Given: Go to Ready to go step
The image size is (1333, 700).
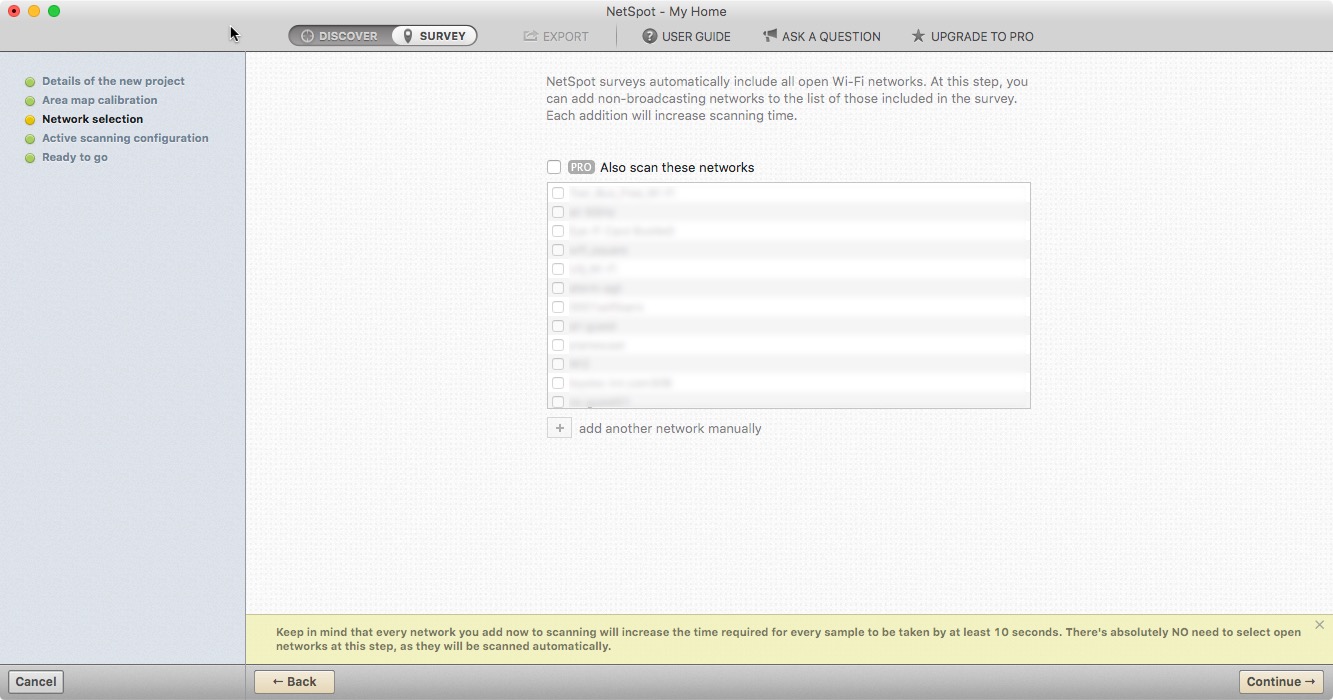Looking at the screenshot, I should [x=75, y=157].
